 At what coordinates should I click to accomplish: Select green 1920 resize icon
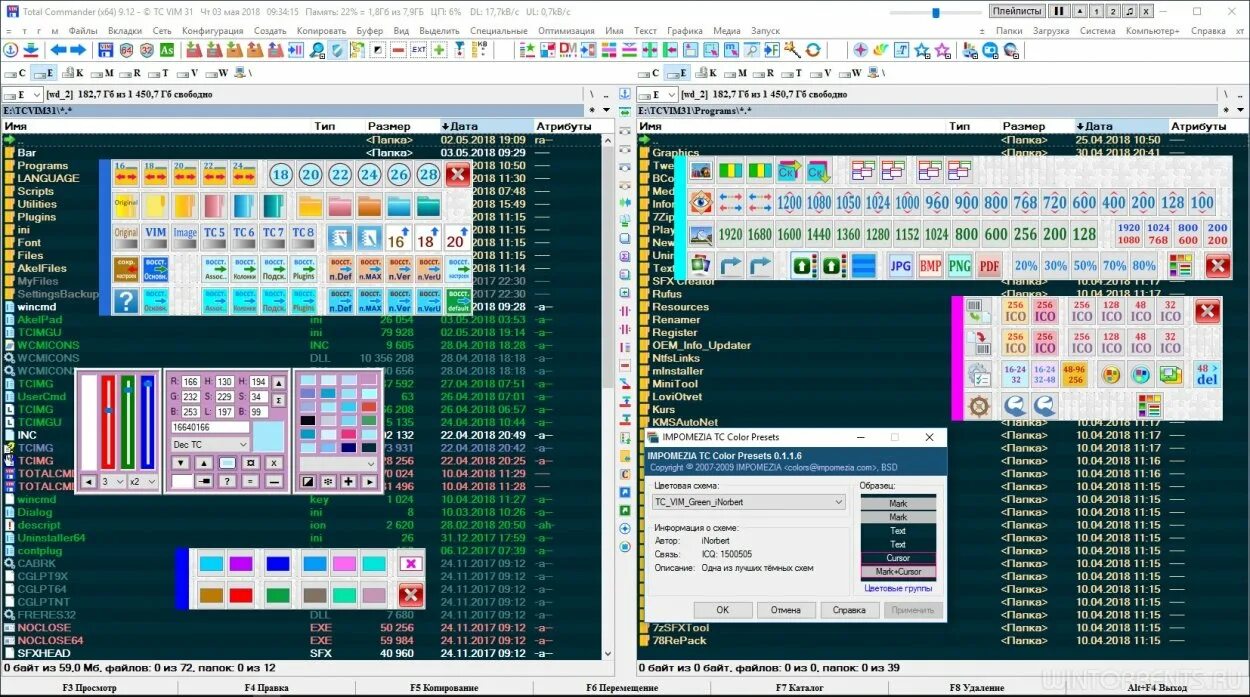click(731, 234)
